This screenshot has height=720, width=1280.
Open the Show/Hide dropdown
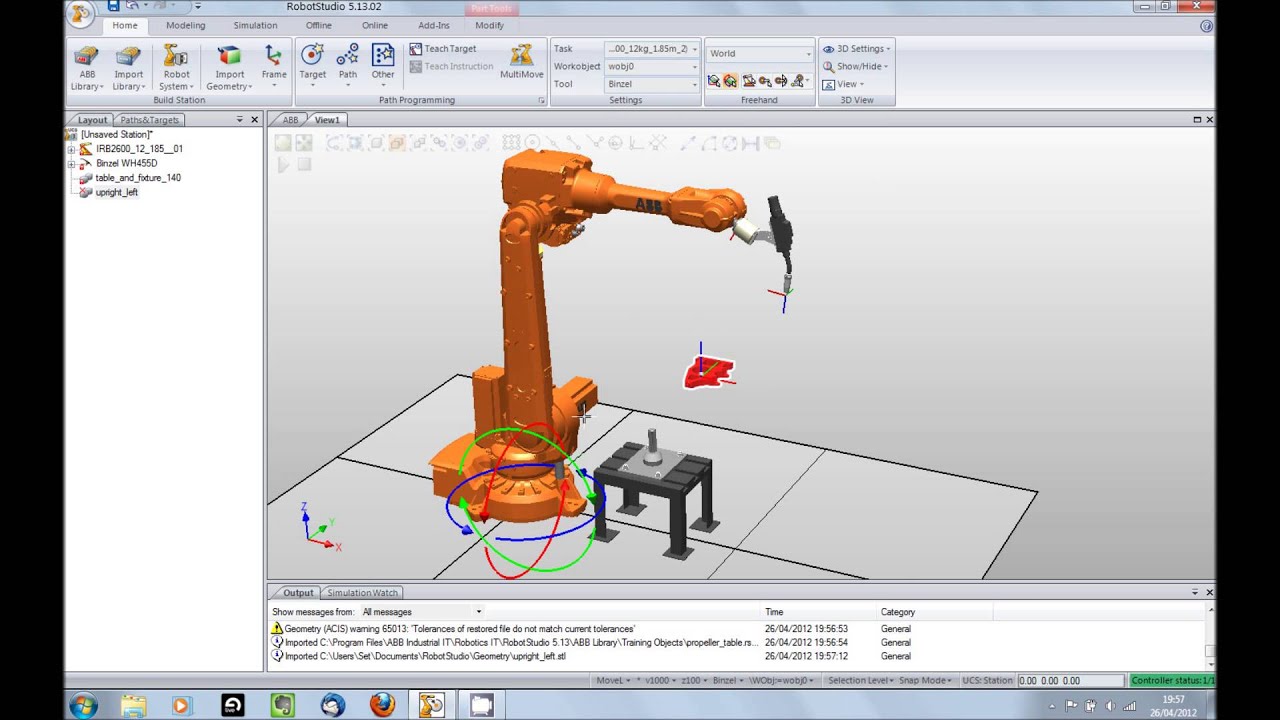pyautogui.click(x=855, y=67)
